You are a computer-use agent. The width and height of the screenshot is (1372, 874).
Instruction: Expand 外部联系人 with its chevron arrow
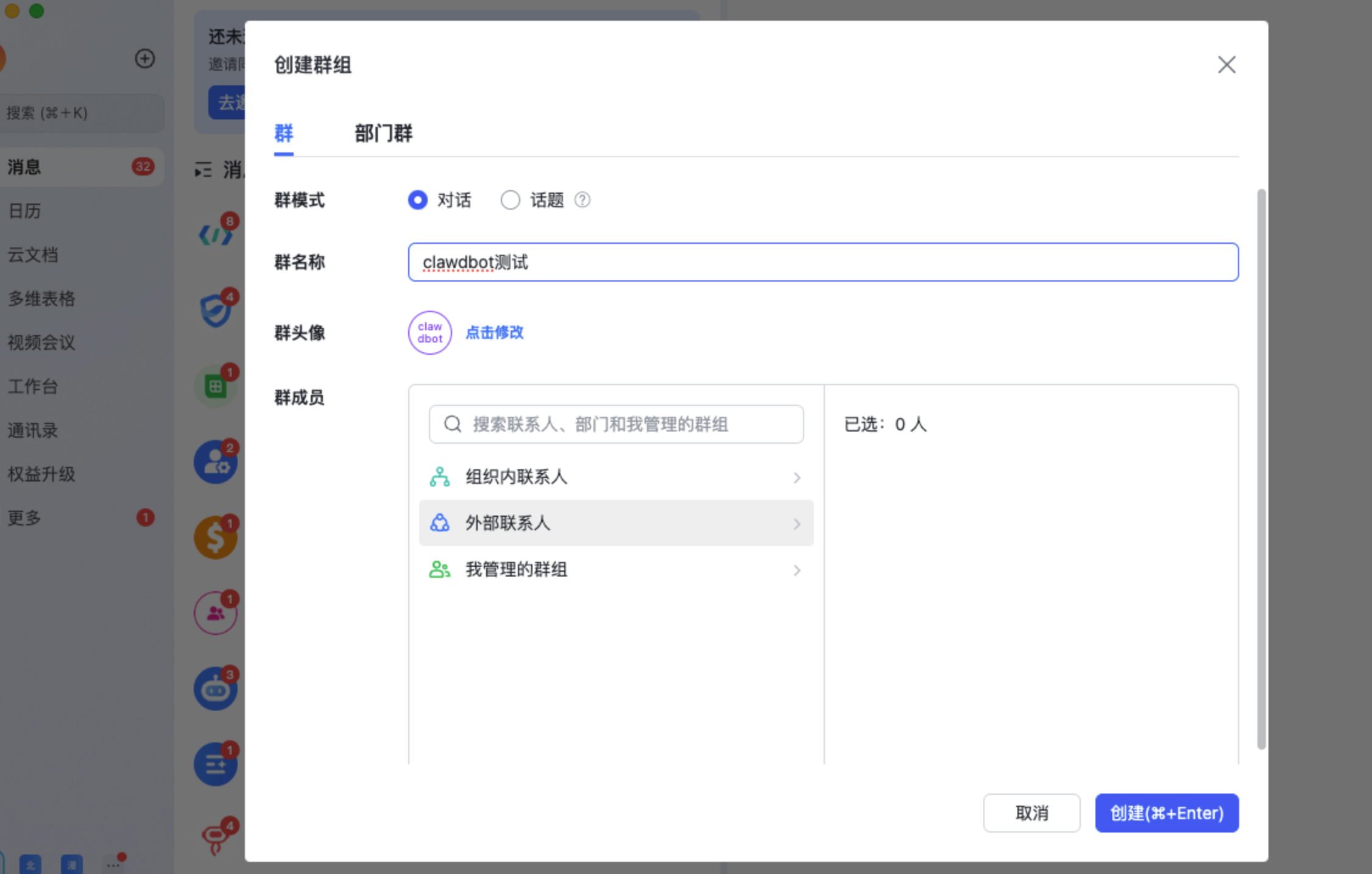point(797,524)
